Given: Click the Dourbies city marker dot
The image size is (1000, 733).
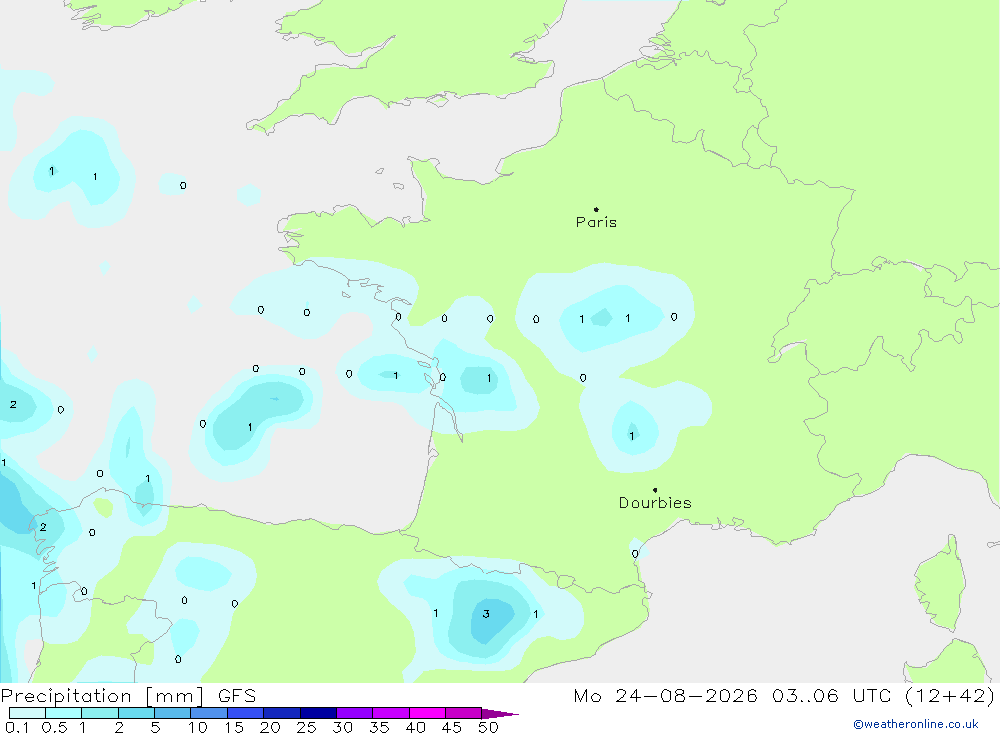Looking at the screenshot, I should (x=655, y=490).
